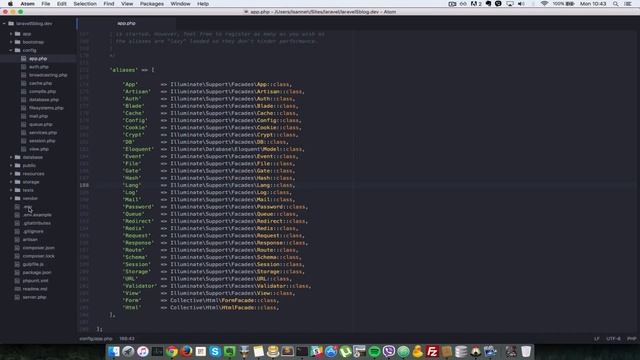Screen dimensions: 640x360
Task: Open the App Store dock icon
Action: pos(331,351)
